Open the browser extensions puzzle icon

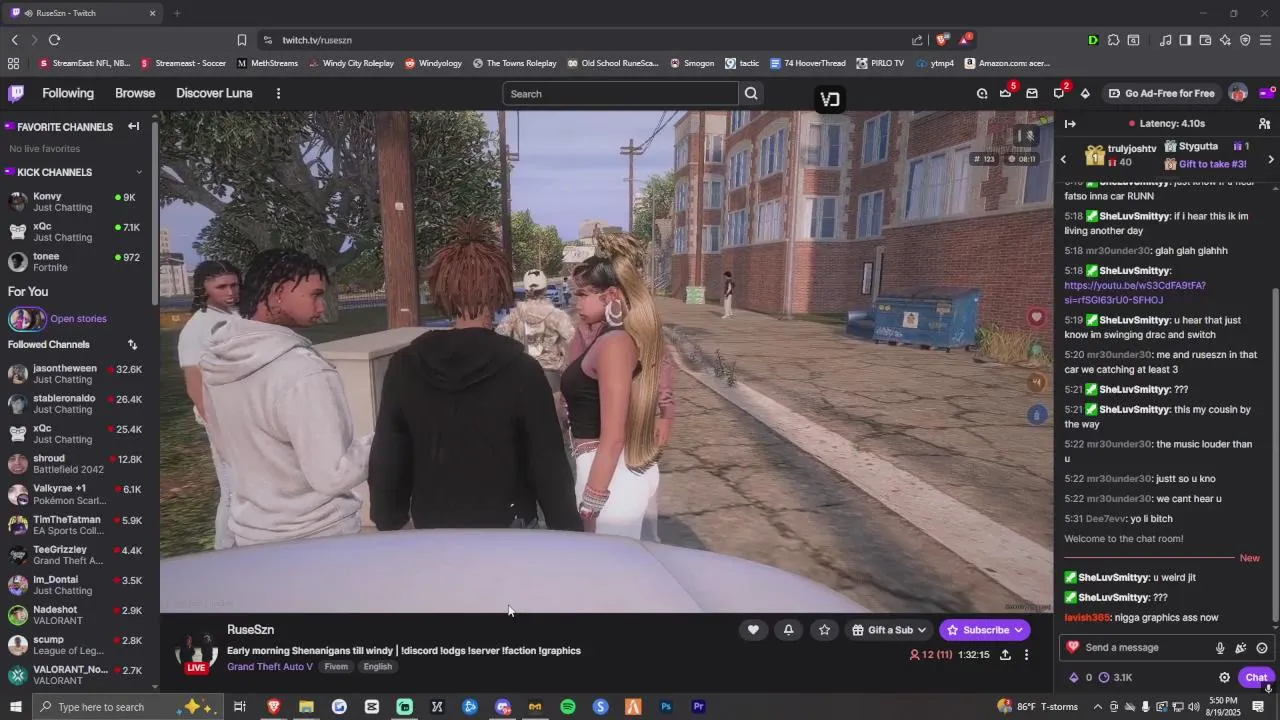(1113, 40)
